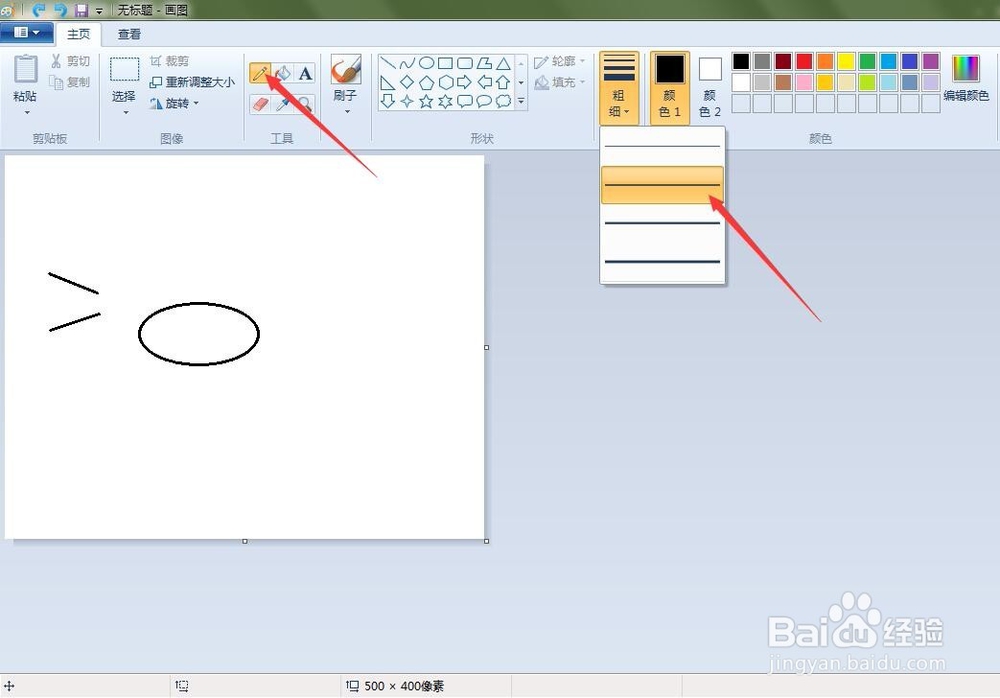Select the Text tool (A)
The width and height of the screenshot is (1000, 698).
coord(305,73)
